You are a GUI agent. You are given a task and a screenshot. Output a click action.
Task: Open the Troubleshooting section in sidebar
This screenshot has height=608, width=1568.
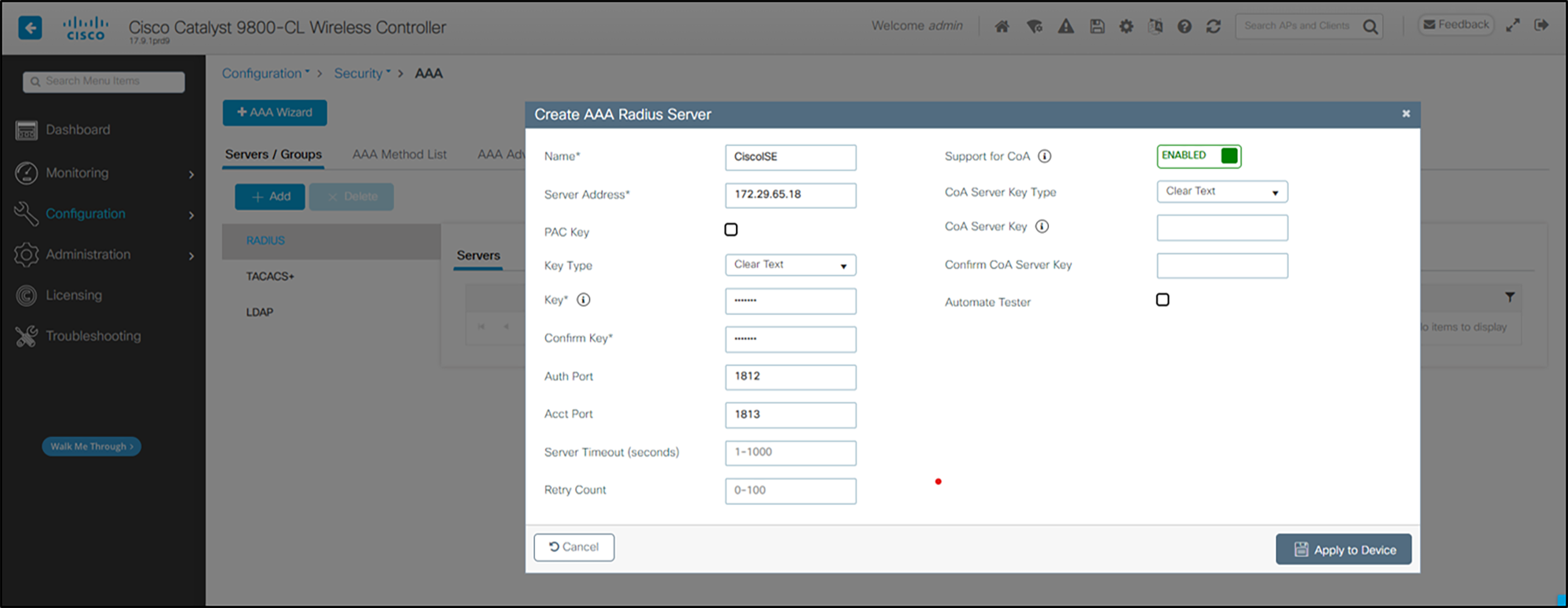coord(92,336)
